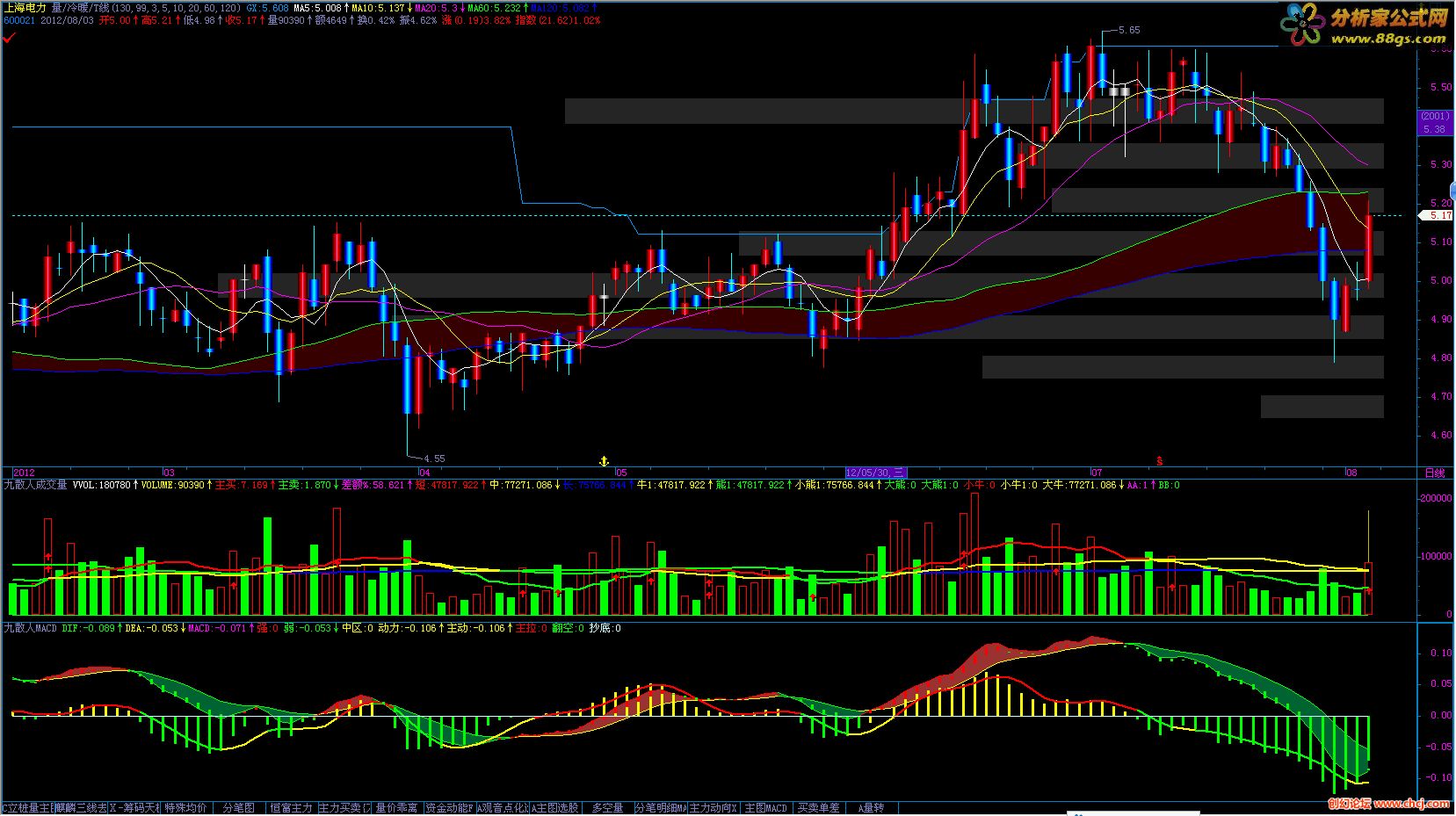
Task: Click the VOLUME:90390 value
Action: [x=172, y=485]
